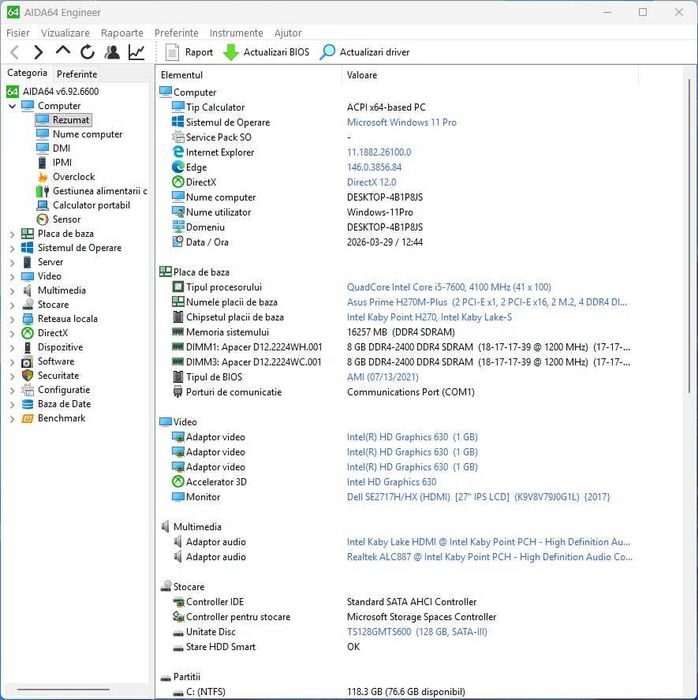The width and height of the screenshot is (698, 700).
Task: Select Nume computer in the tree
Action: tap(79, 134)
